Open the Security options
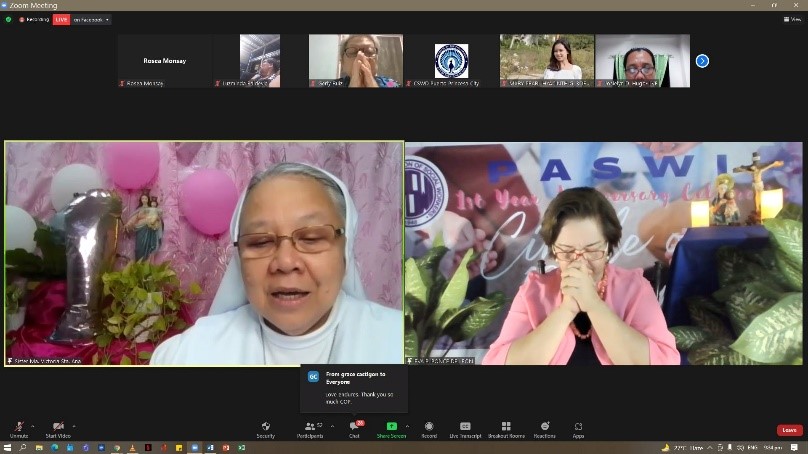This screenshot has width=808, height=454. (266, 427)
